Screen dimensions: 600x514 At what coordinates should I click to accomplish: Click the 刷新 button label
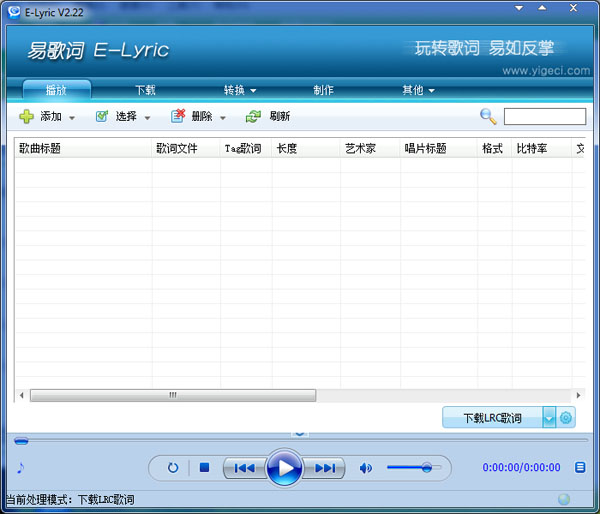pyautogui.click(x=280, y=116)
